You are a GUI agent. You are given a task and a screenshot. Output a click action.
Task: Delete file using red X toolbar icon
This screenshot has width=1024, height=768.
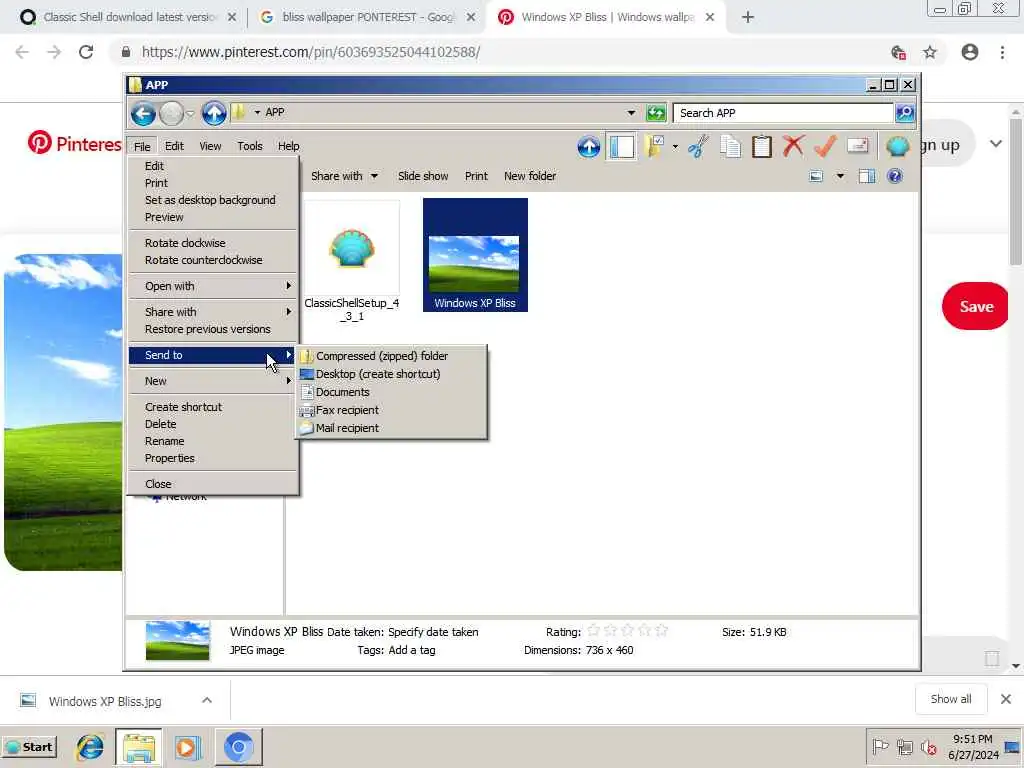point(793,146)
